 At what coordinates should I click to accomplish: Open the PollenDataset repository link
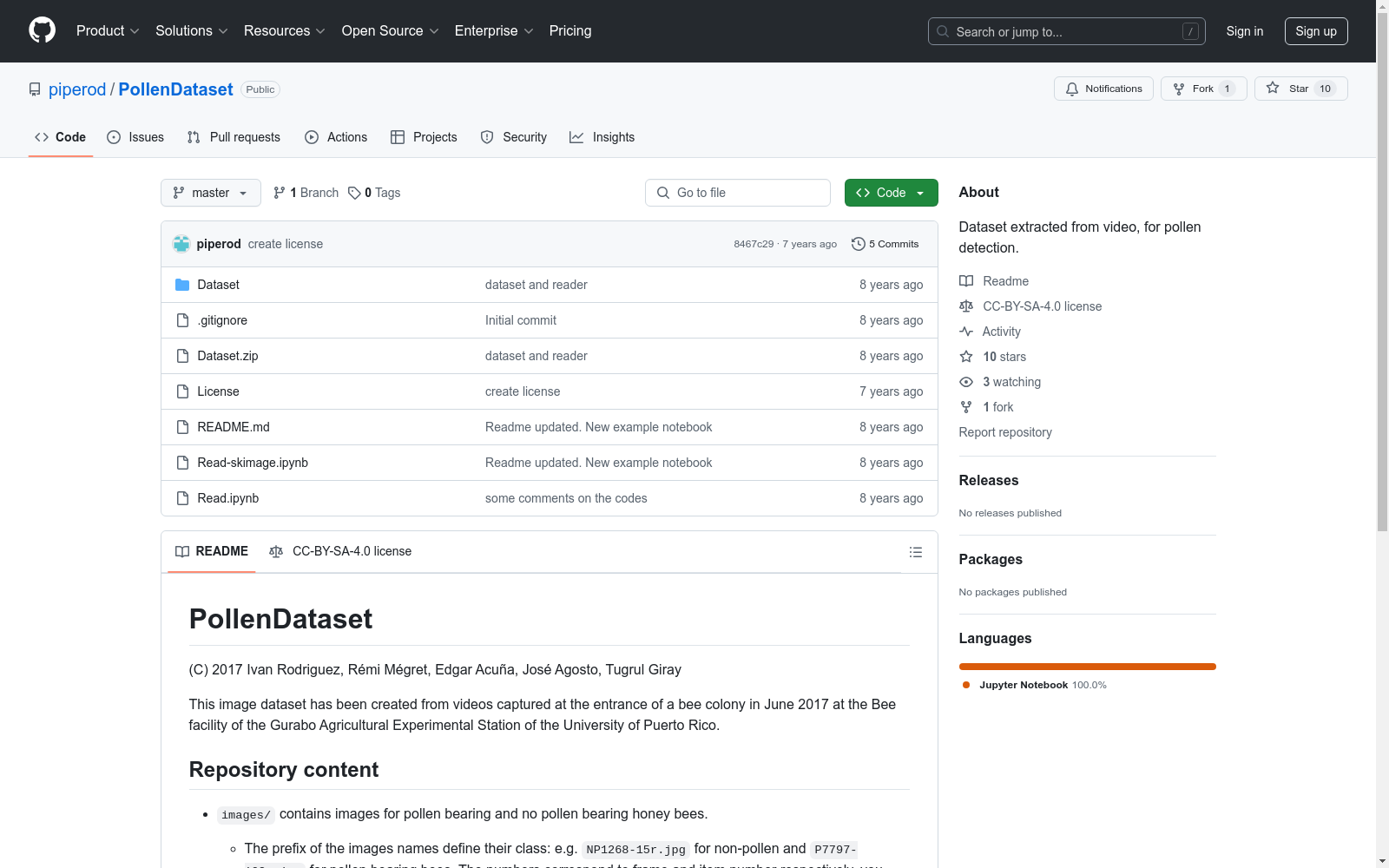[175, 89]
